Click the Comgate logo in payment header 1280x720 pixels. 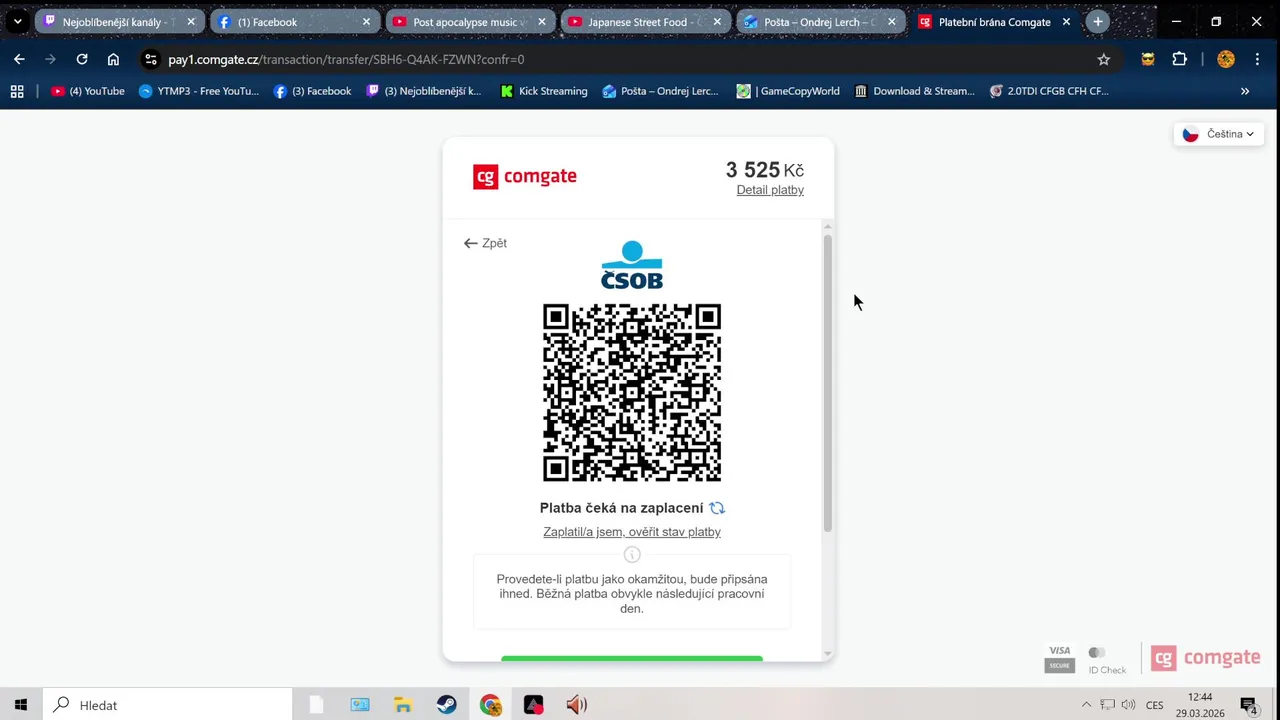click(525, 177)
